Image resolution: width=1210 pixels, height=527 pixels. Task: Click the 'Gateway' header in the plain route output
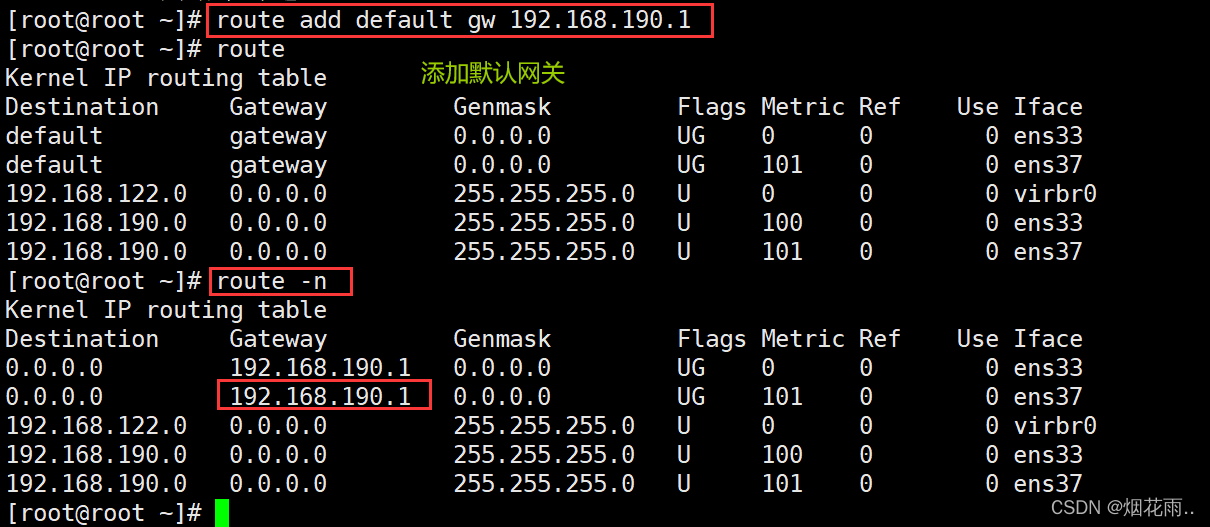click(278, 107)
